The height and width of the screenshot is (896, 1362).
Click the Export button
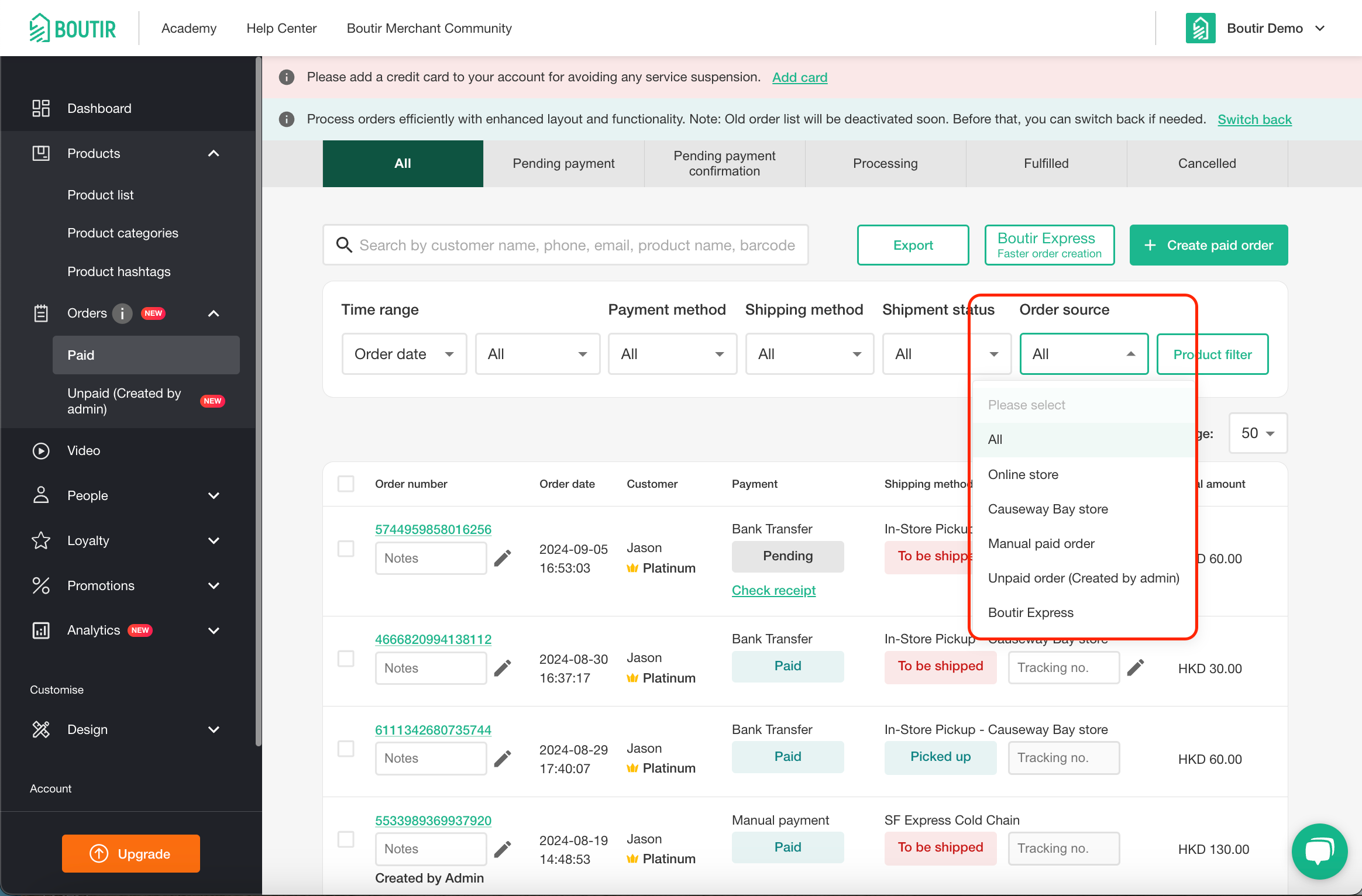point(913,245)
